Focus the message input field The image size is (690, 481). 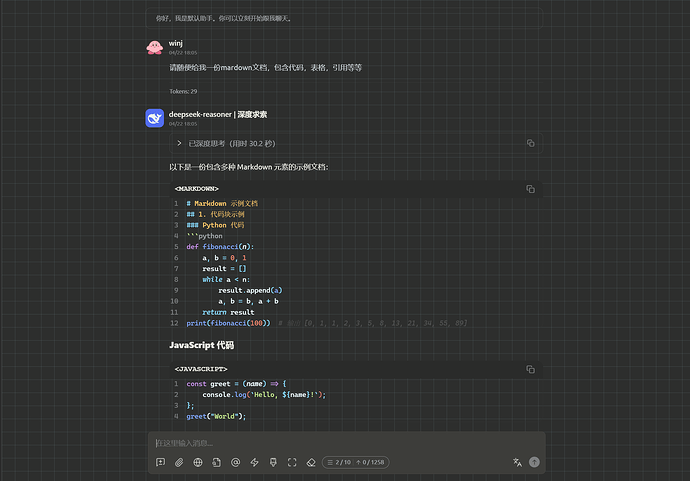tap(346, 443)
